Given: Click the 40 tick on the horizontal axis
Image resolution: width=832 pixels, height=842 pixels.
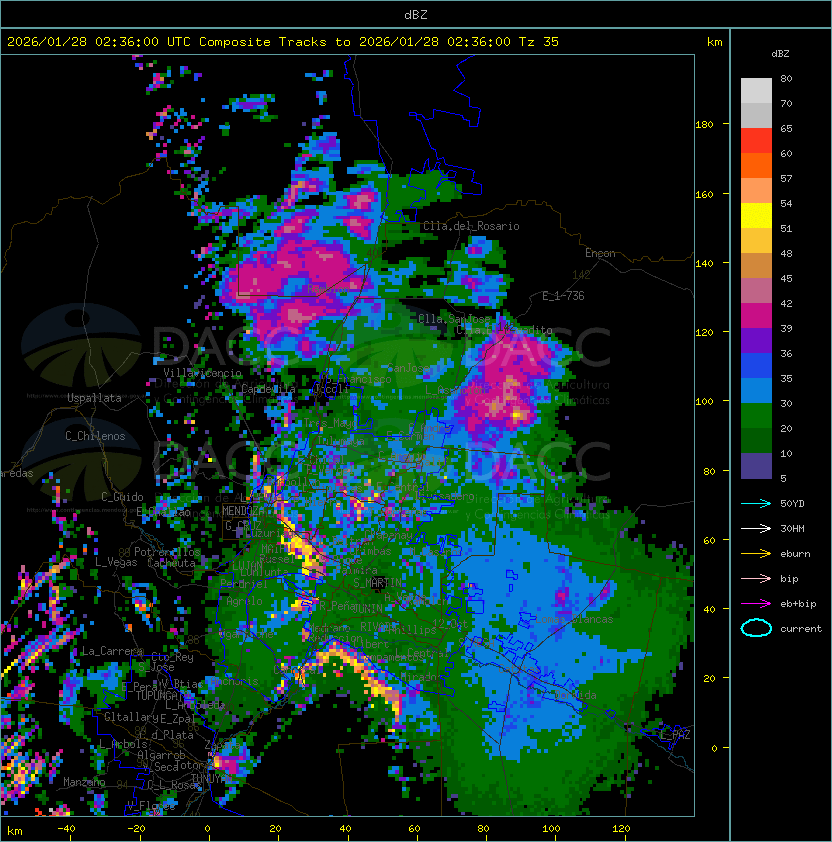Looking at the screenshot, I should pyautogui.click(x=345, y=829).
